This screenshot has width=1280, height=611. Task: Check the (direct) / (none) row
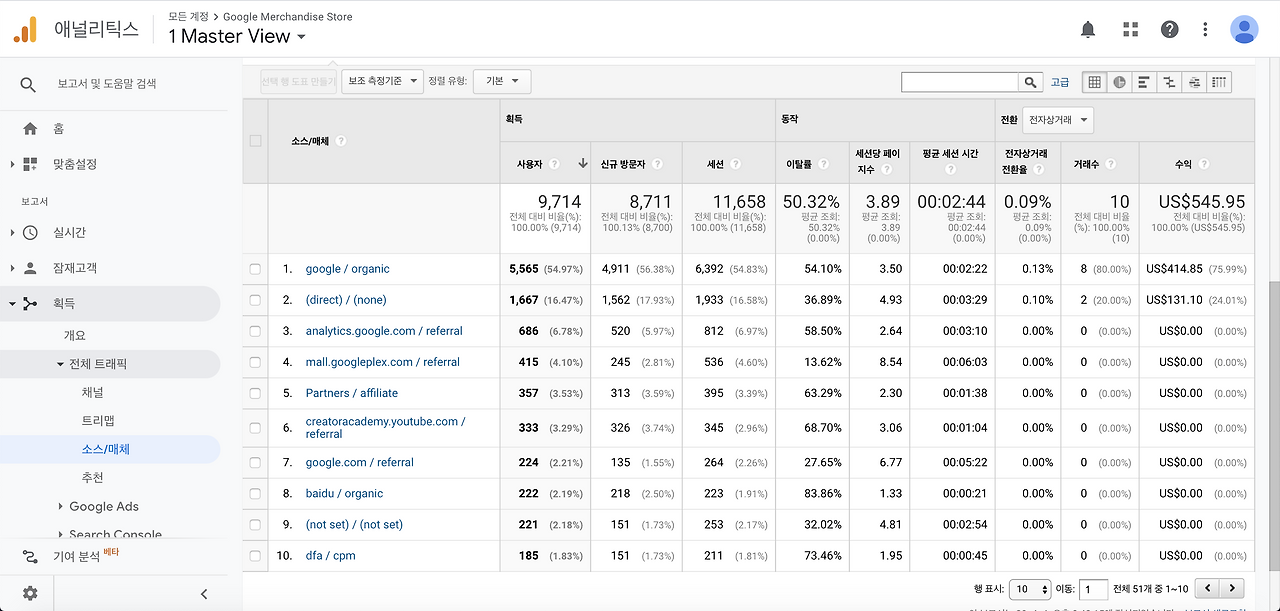[x=255, y=300]
